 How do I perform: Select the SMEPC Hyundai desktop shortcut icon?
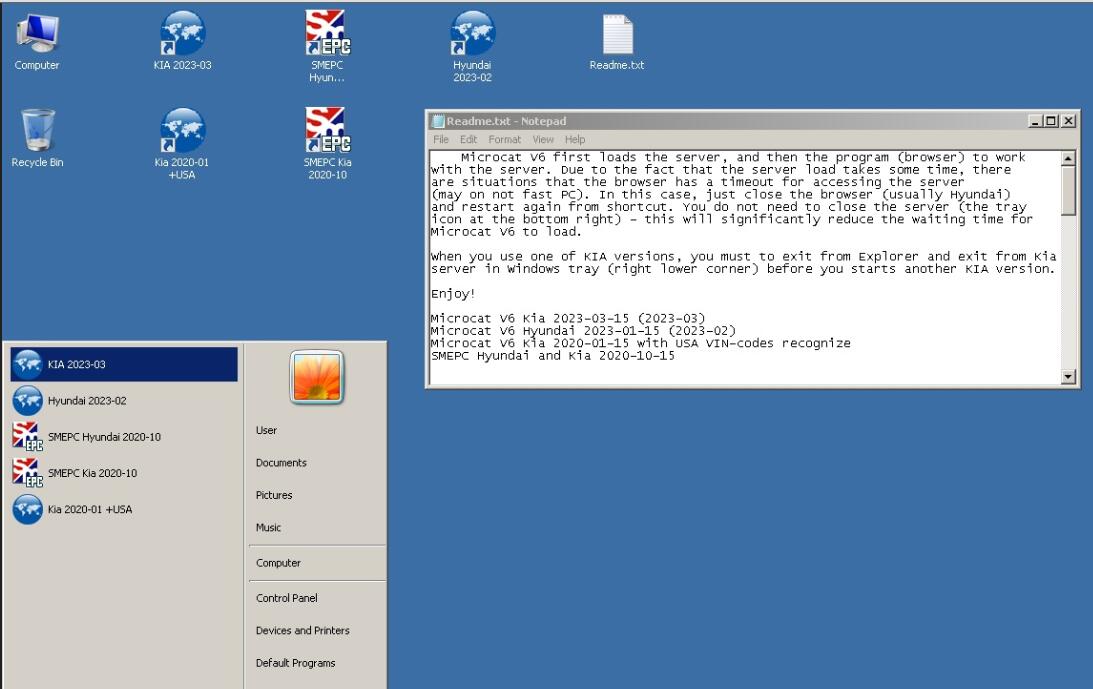coord(328,47)
